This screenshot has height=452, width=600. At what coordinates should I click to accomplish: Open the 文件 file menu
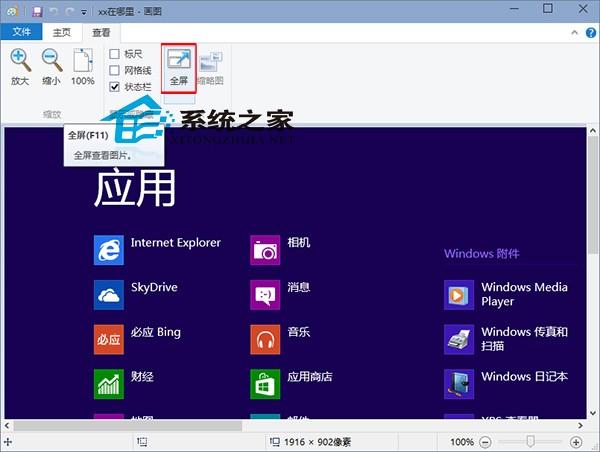coord(21,31)
